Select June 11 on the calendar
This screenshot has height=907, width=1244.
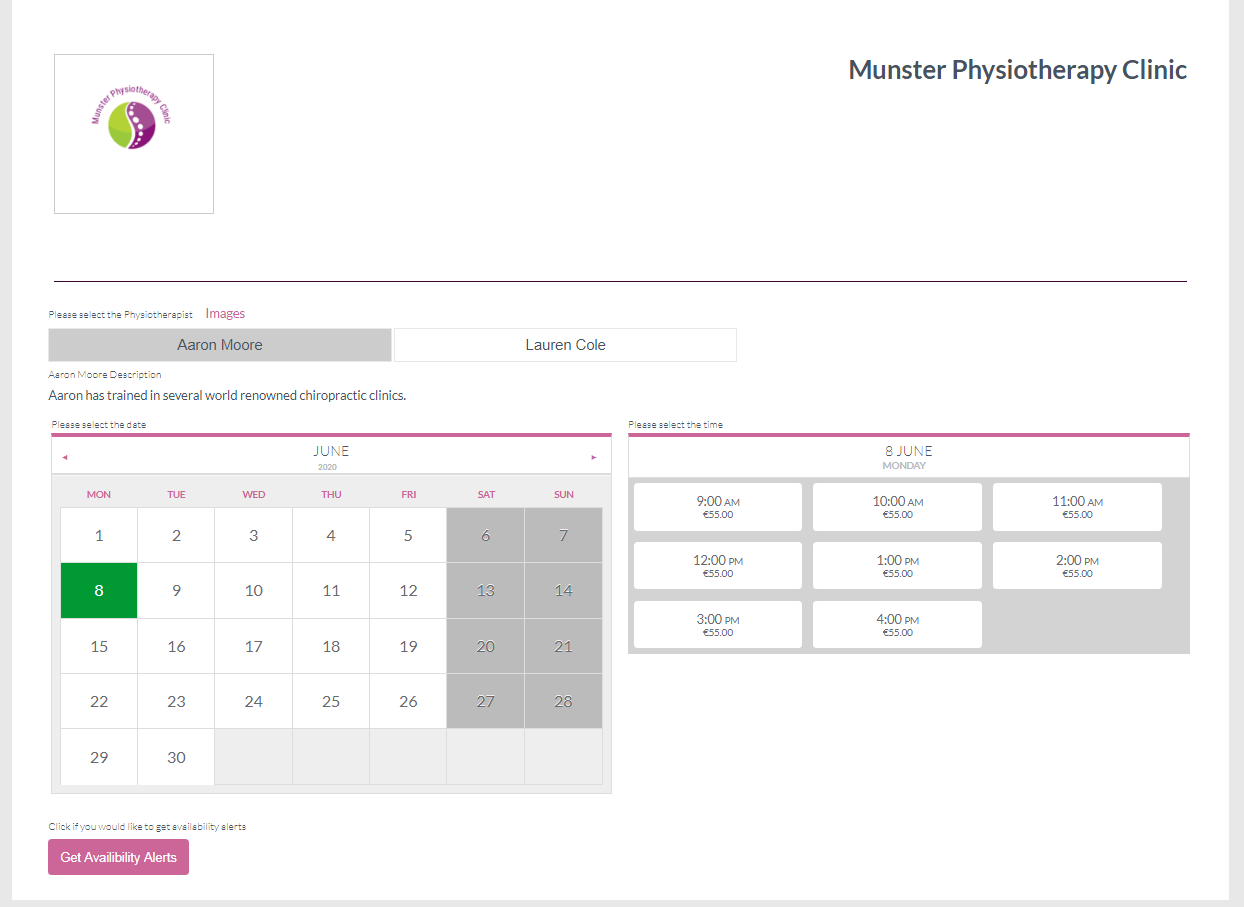point(331,590)
